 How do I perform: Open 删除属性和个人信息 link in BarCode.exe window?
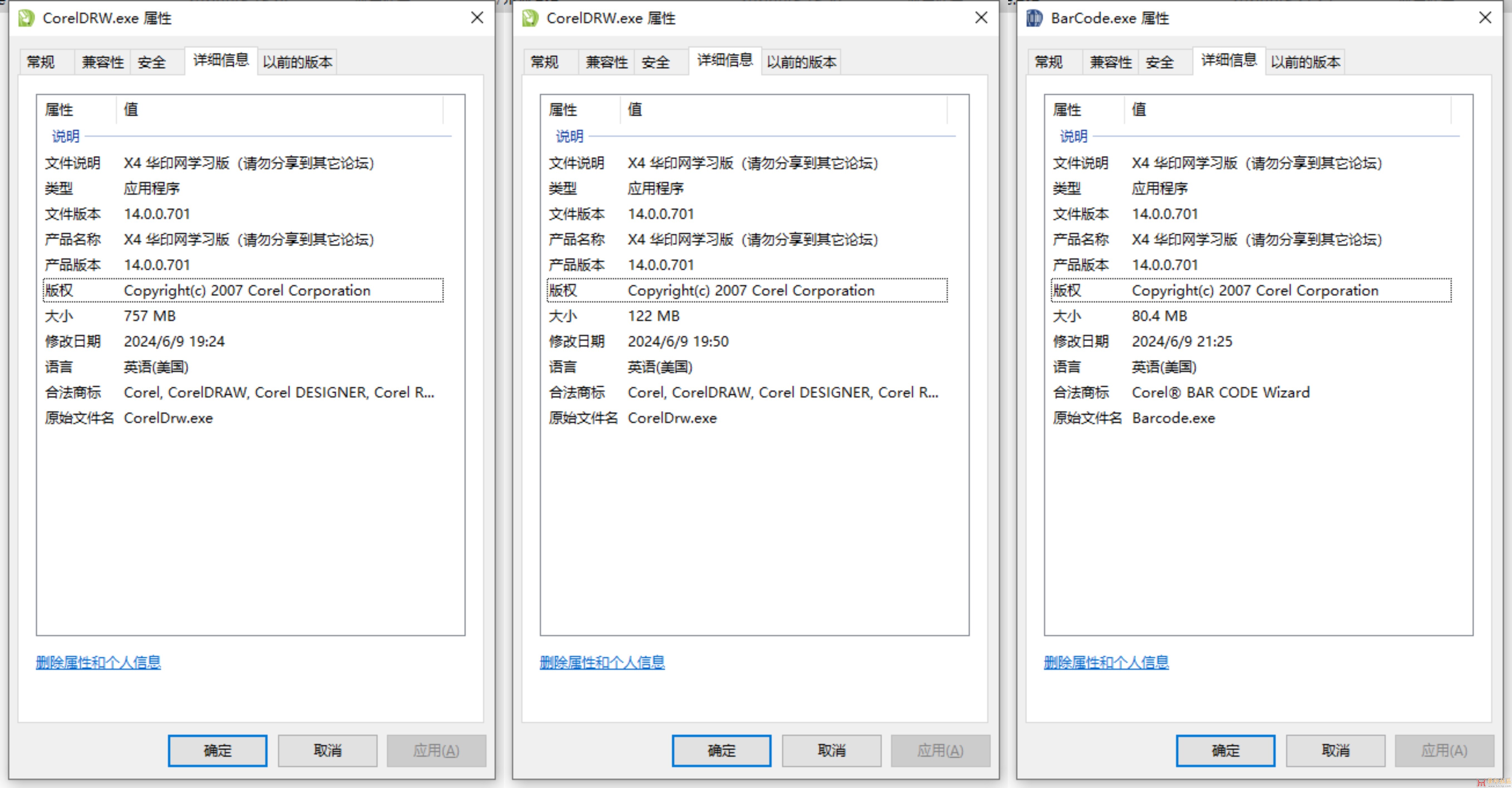tap(1107, 662)
